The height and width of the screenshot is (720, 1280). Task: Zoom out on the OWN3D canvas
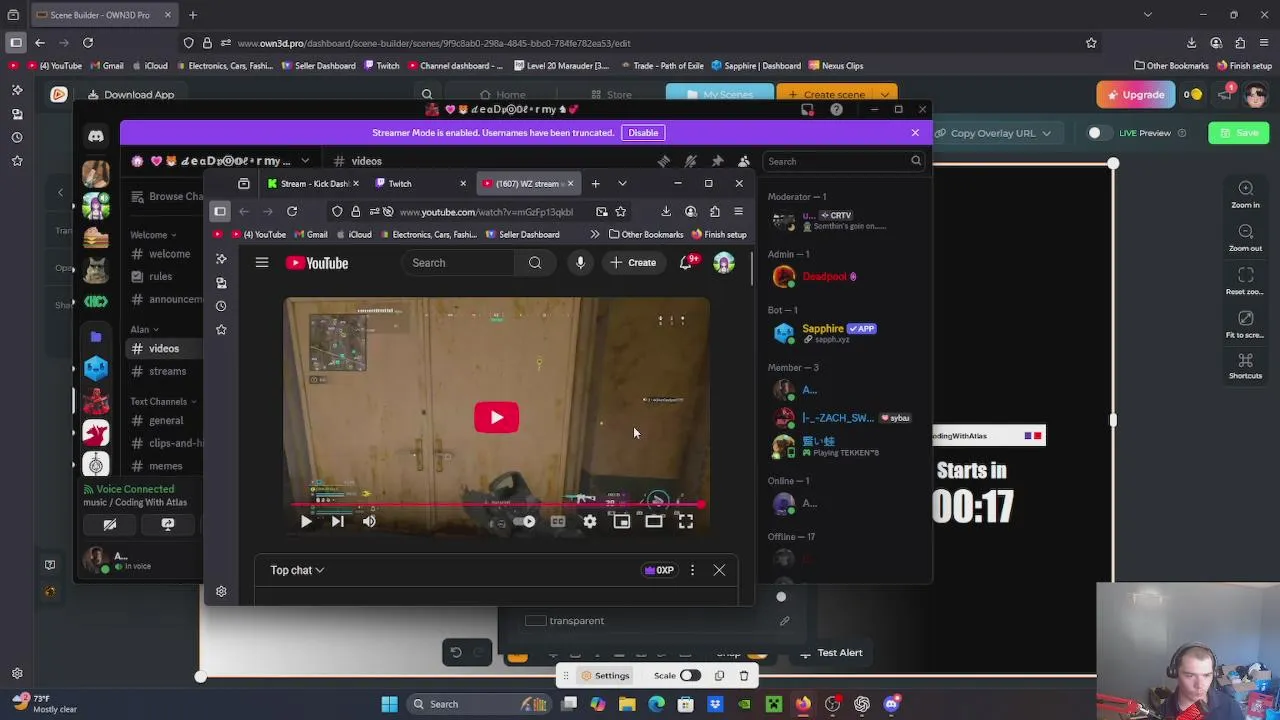[1245, 237]
